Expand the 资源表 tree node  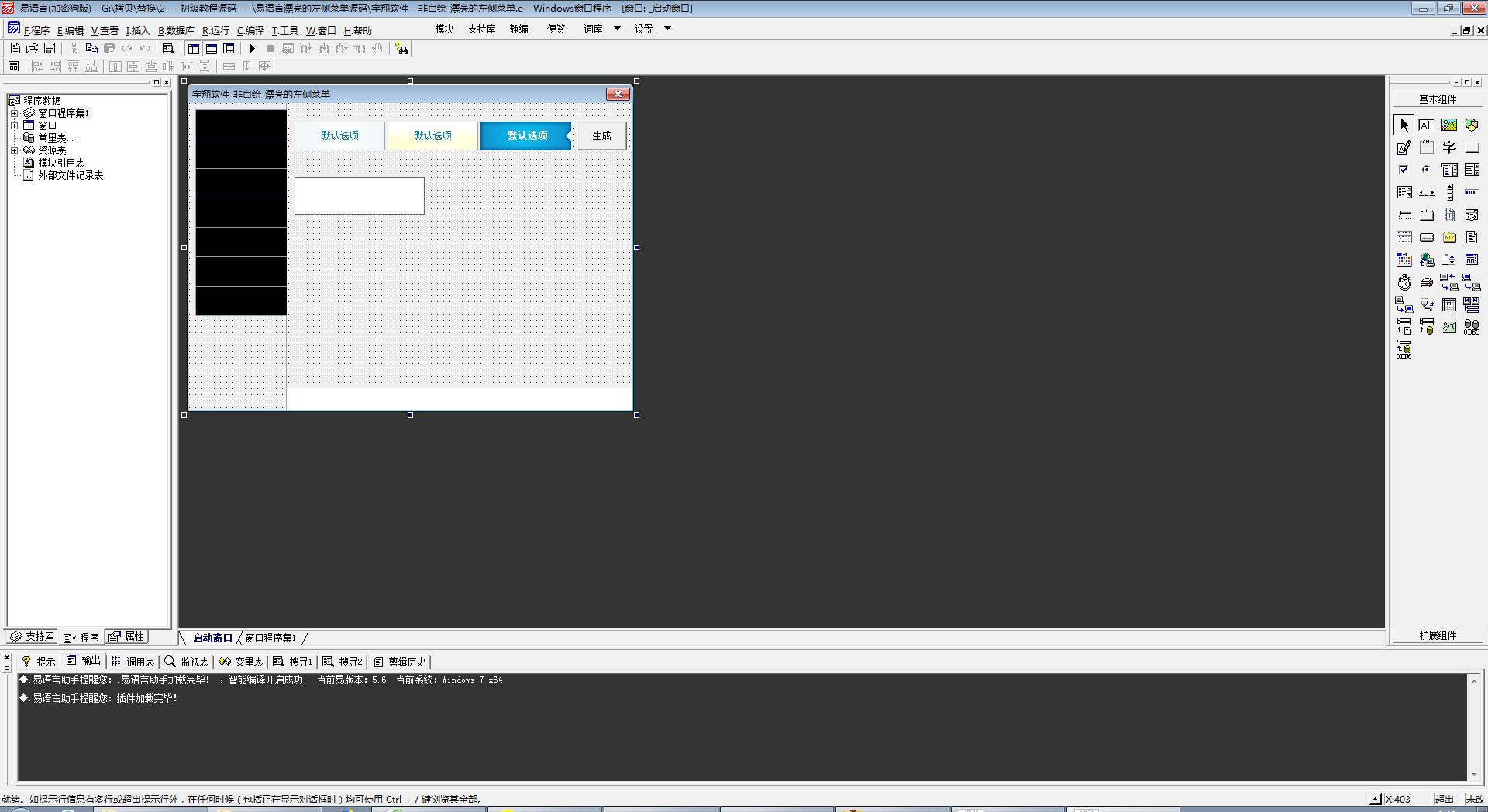[14, 150]
